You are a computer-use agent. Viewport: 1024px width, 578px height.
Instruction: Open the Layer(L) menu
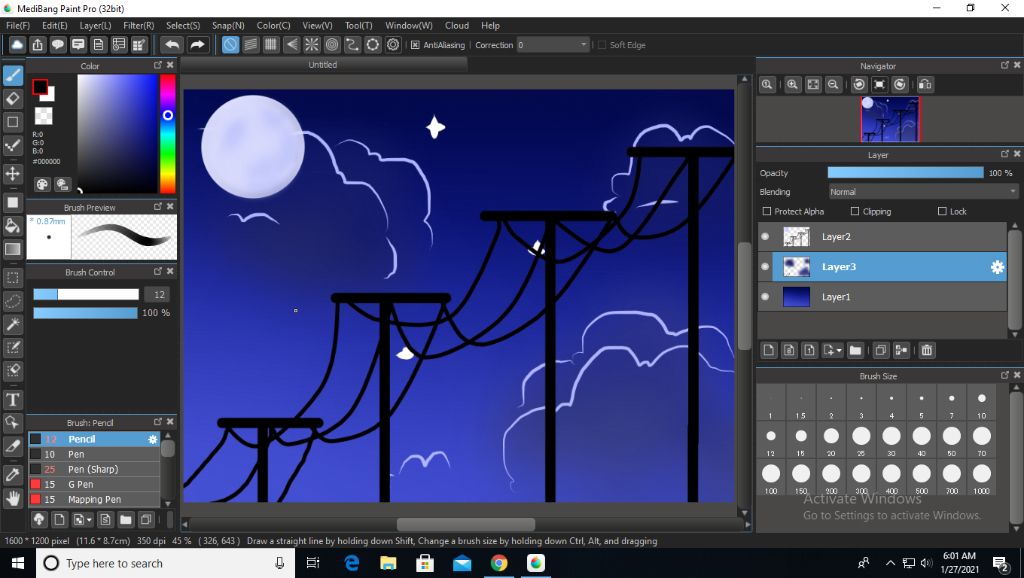pyautogui.click(x=95, y=25)
